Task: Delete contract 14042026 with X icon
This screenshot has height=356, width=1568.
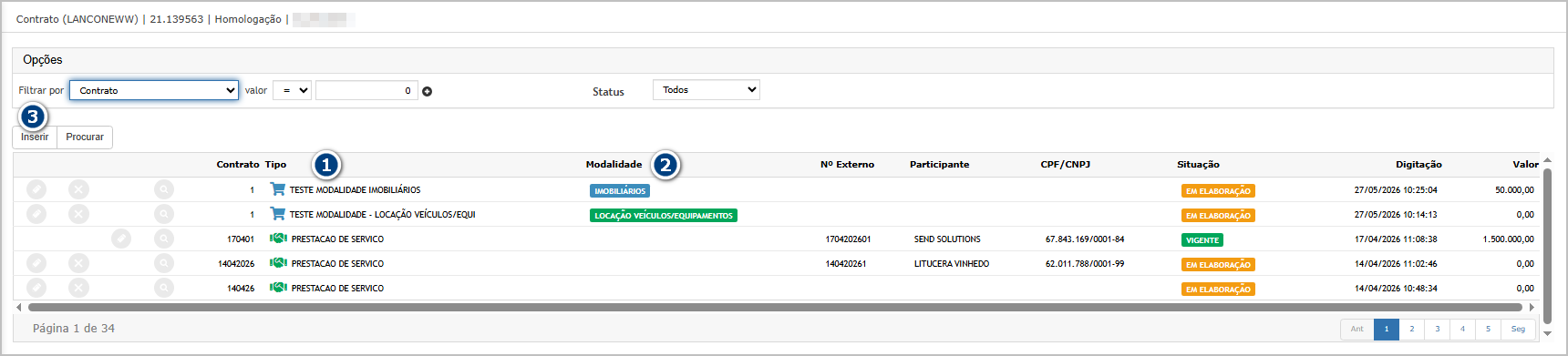Action: 79,263
